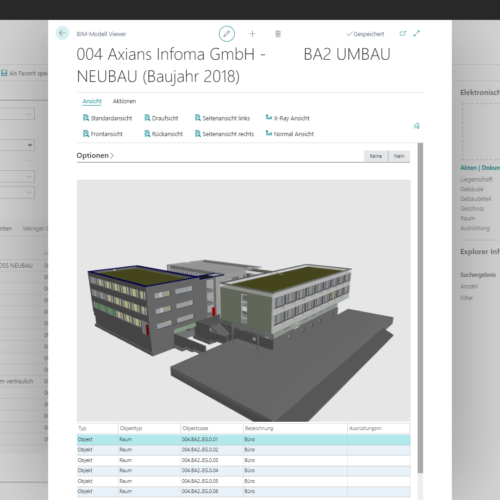
Task: Select the Ansicht tab
Action: (x=92, y=101)
